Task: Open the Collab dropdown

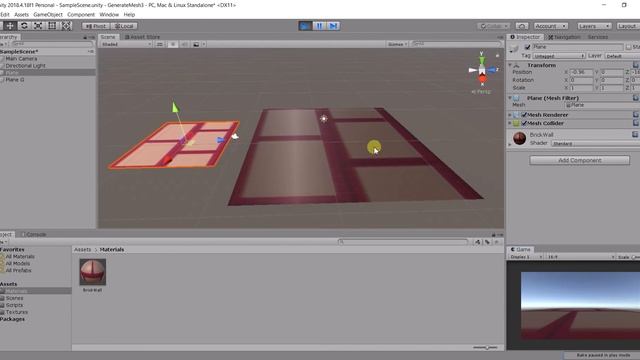Action: [493, 26]
